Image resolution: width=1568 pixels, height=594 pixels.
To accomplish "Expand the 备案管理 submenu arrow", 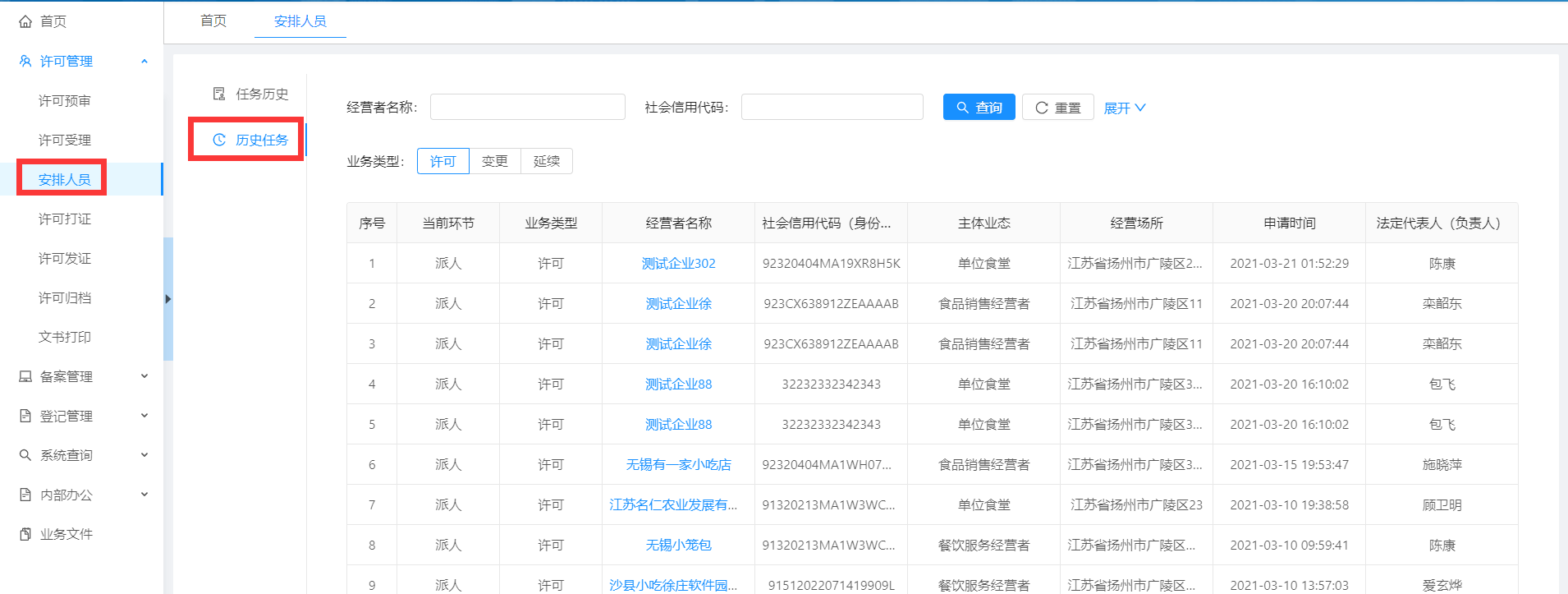I will click(144, 376).
